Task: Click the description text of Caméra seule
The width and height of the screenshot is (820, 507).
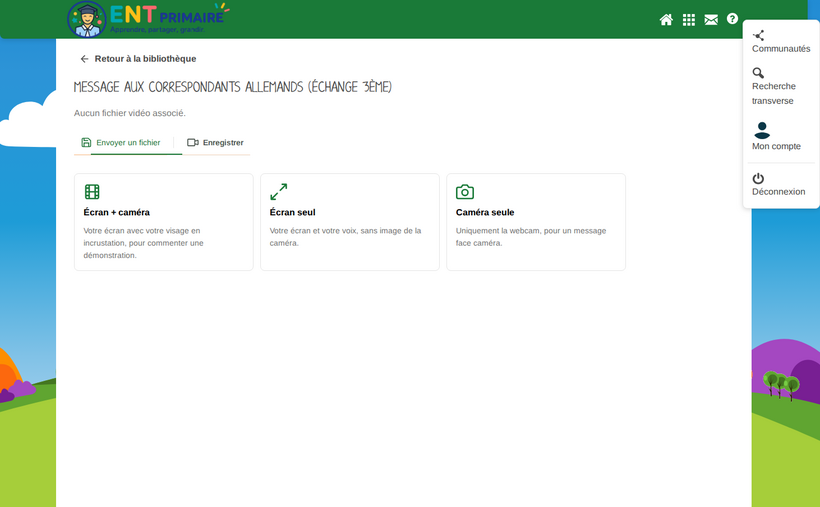Action: [x=531, y=237]
